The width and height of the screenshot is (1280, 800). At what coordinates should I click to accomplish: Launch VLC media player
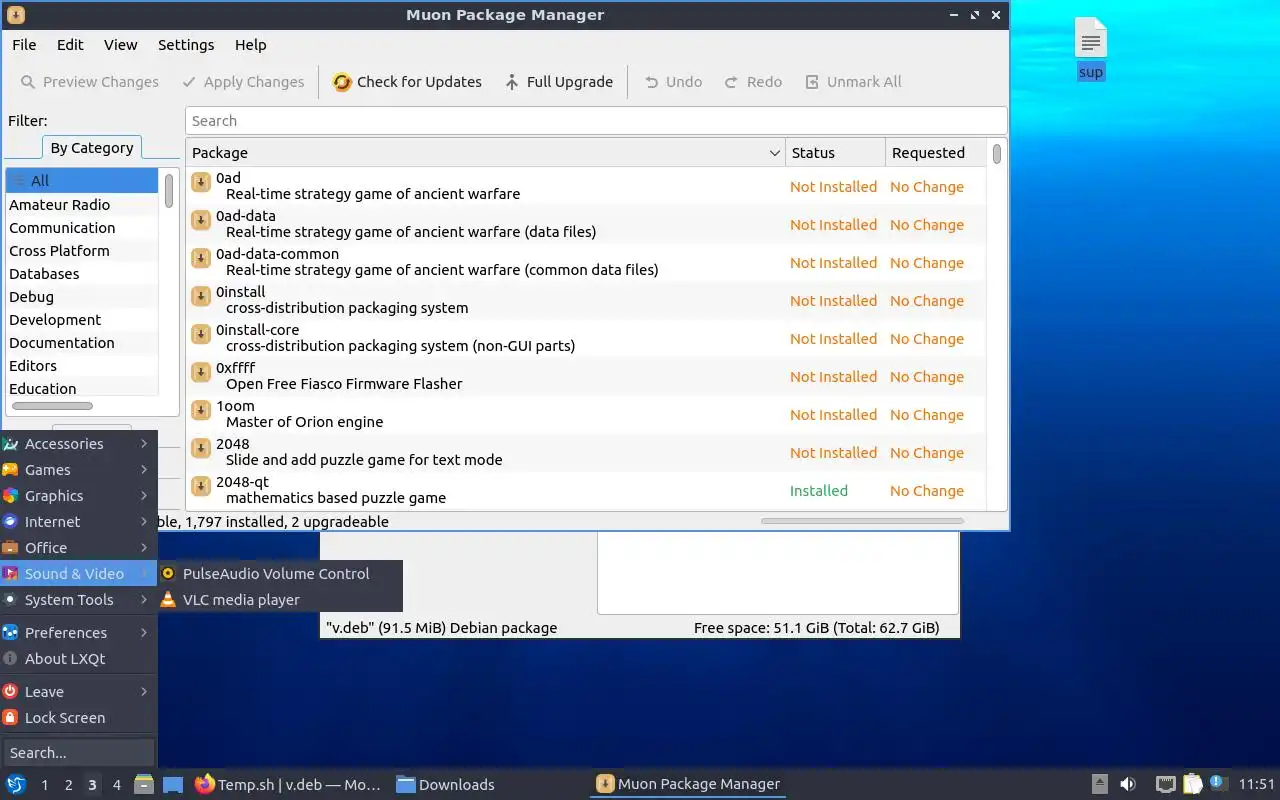(x=280, y=600)
